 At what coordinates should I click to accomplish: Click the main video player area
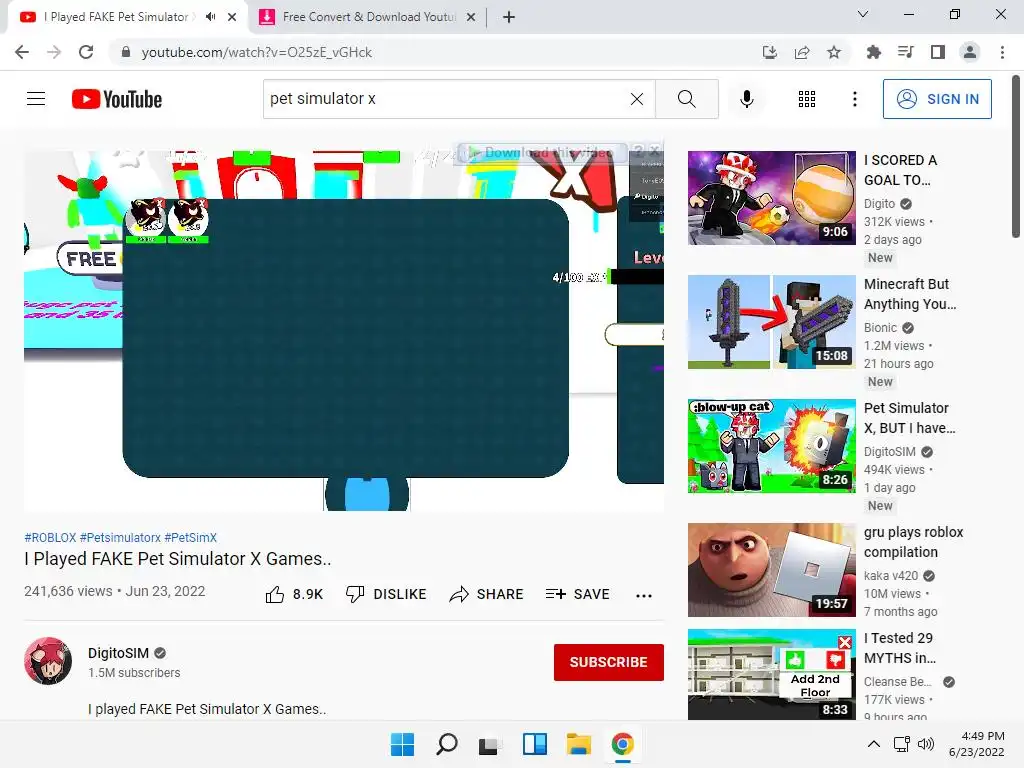[x=344, y=331]
